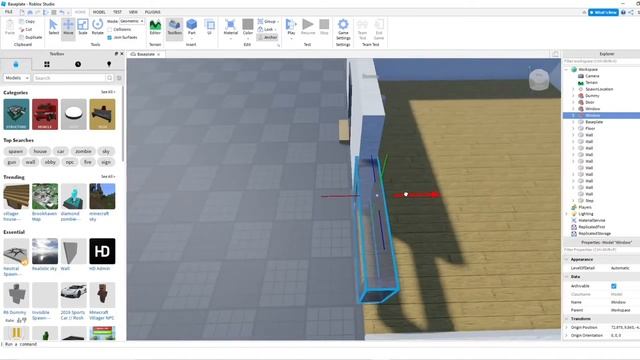Open Game Settings
The image size is (640, 360).
coord(343,29)
